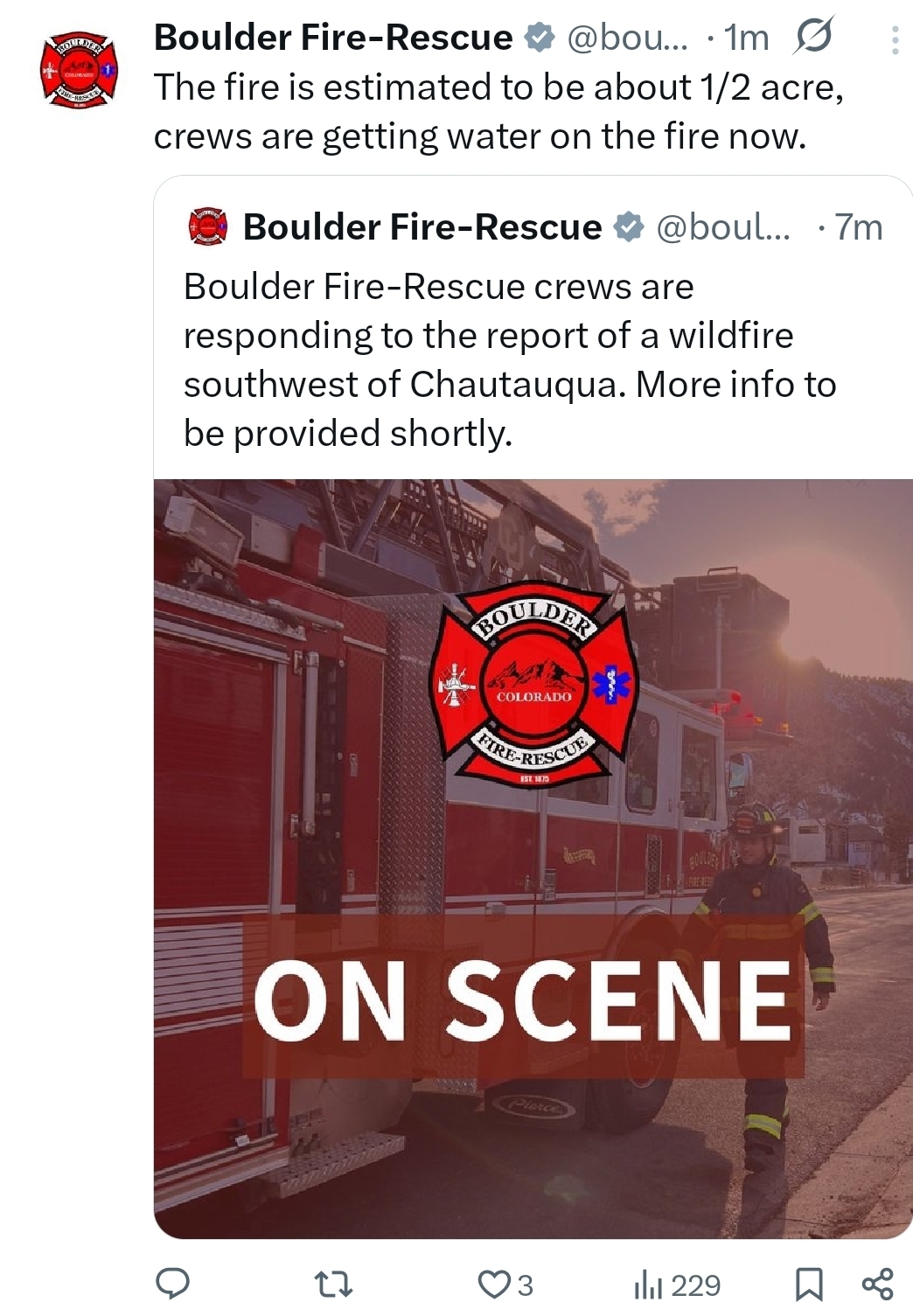Click the top Boulder Fire-Rescue display name
Image resolution: width=913 pixels, height=1316 pixels.
click(333, 37)
